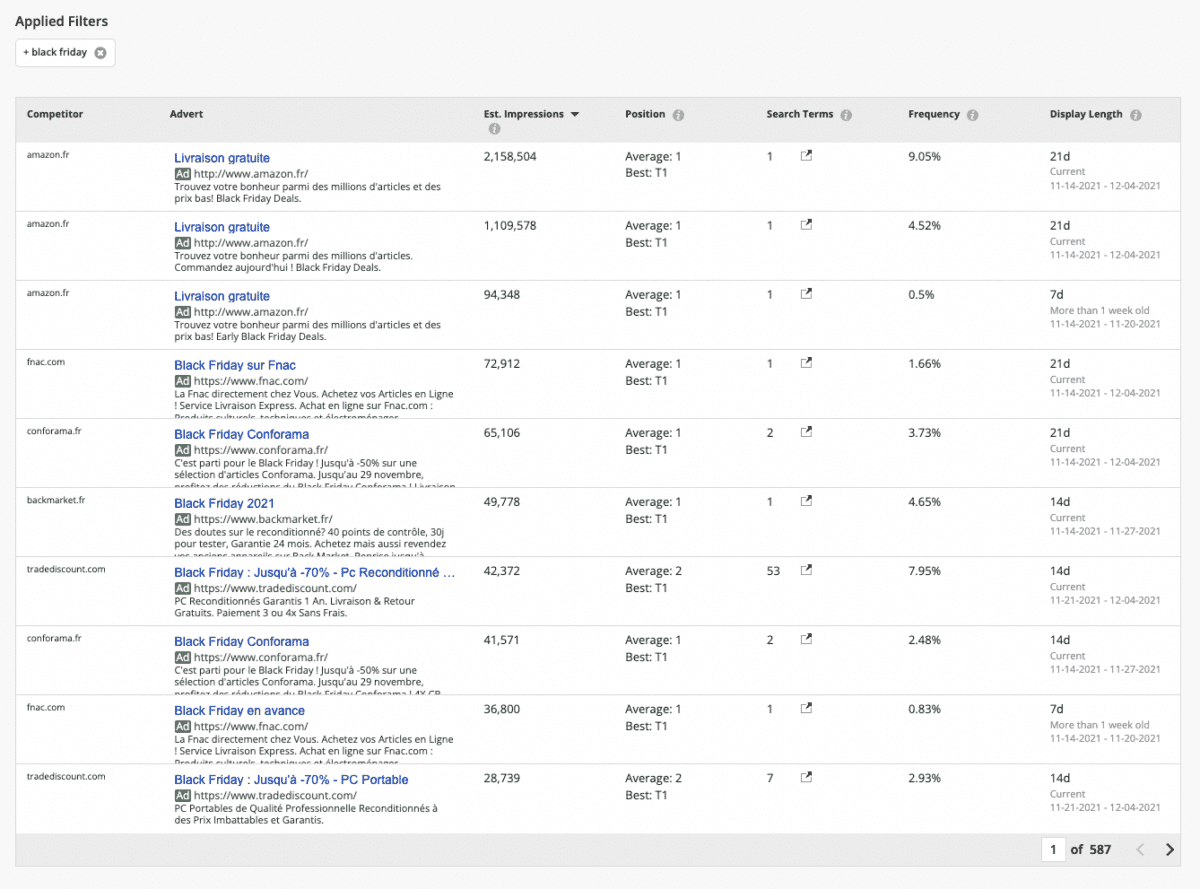Click the 7.95% frequency value

point(924,571)
